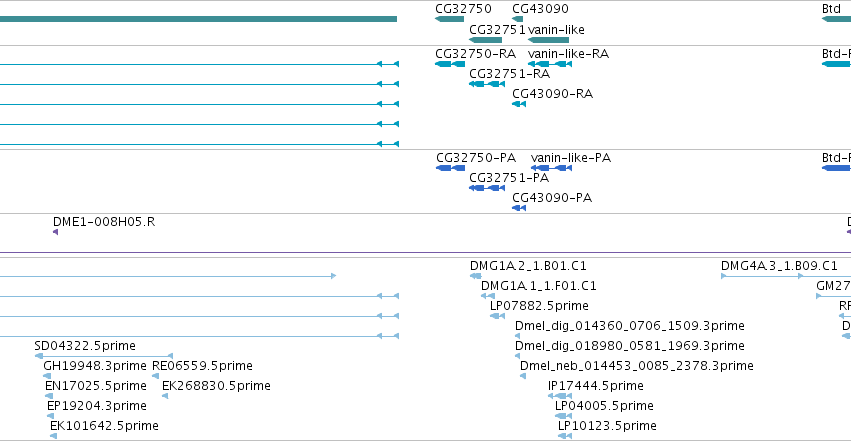Click the SD04322.5prime EST feature line
The image size is (851, 441).
(104, 356)
